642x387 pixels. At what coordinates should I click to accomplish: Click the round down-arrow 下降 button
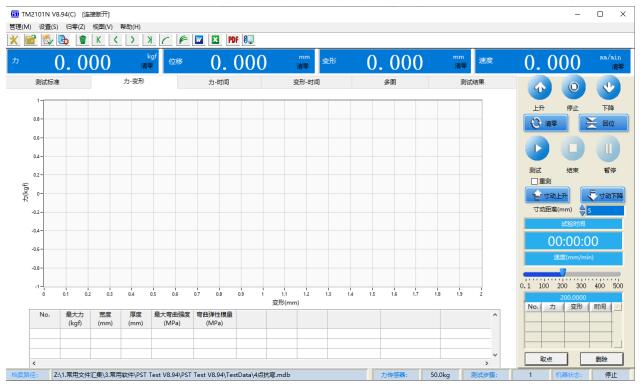pos(608,87)
